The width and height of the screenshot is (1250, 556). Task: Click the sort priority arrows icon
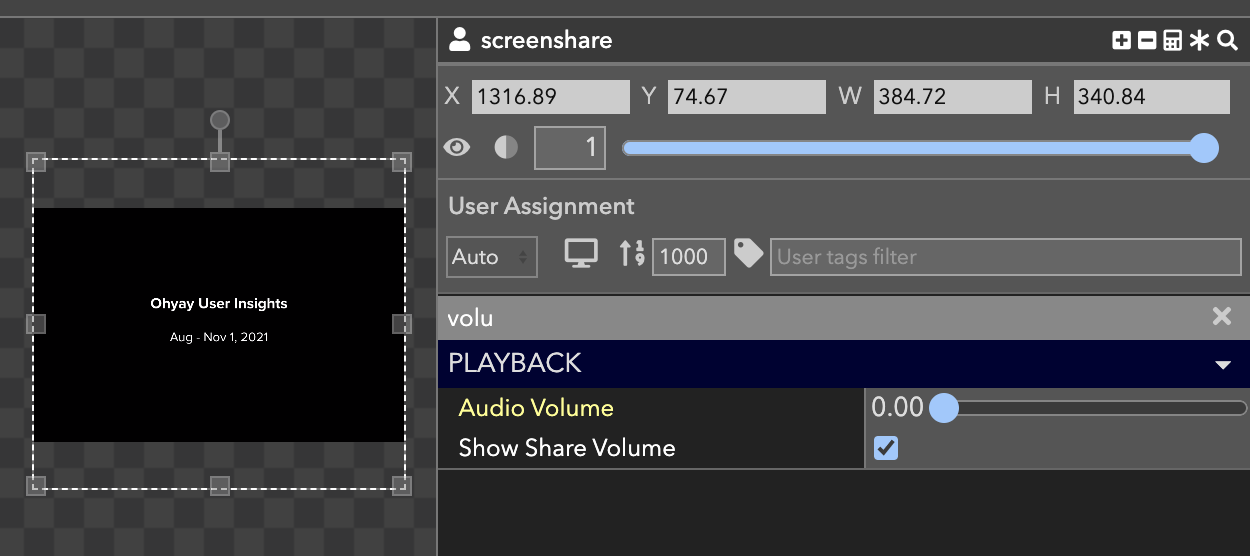[632, 254]
